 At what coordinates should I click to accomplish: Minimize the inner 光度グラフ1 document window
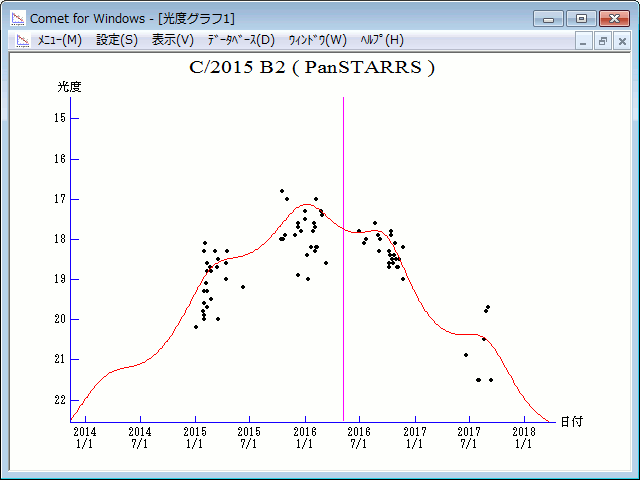585,41
